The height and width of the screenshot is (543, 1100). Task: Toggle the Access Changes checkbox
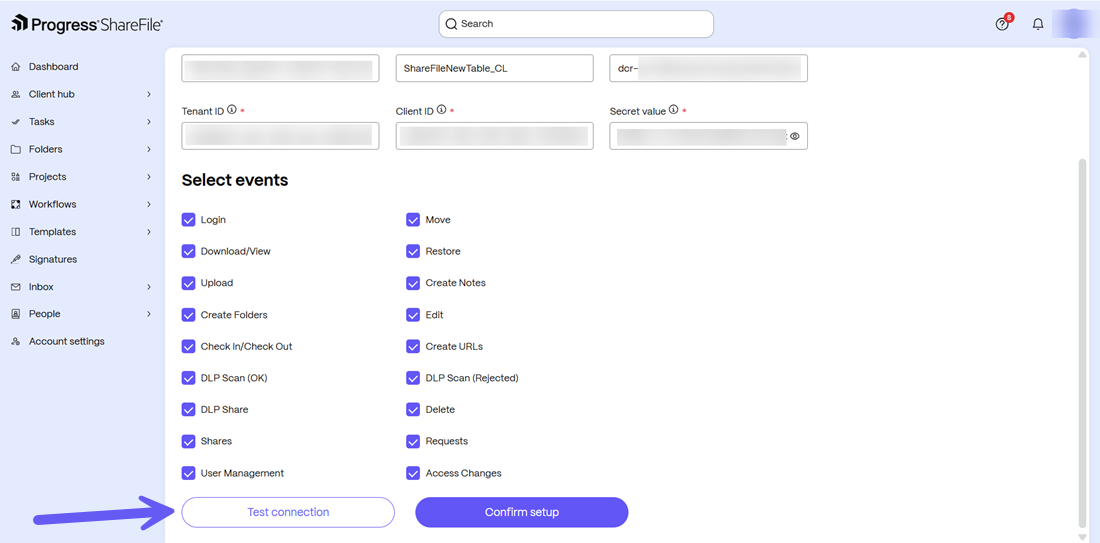coord(412,474)
